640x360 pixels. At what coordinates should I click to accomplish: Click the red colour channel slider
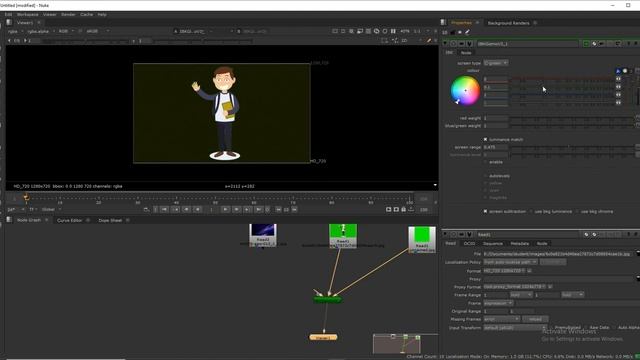pyautogui.click(x=562, y=79)
